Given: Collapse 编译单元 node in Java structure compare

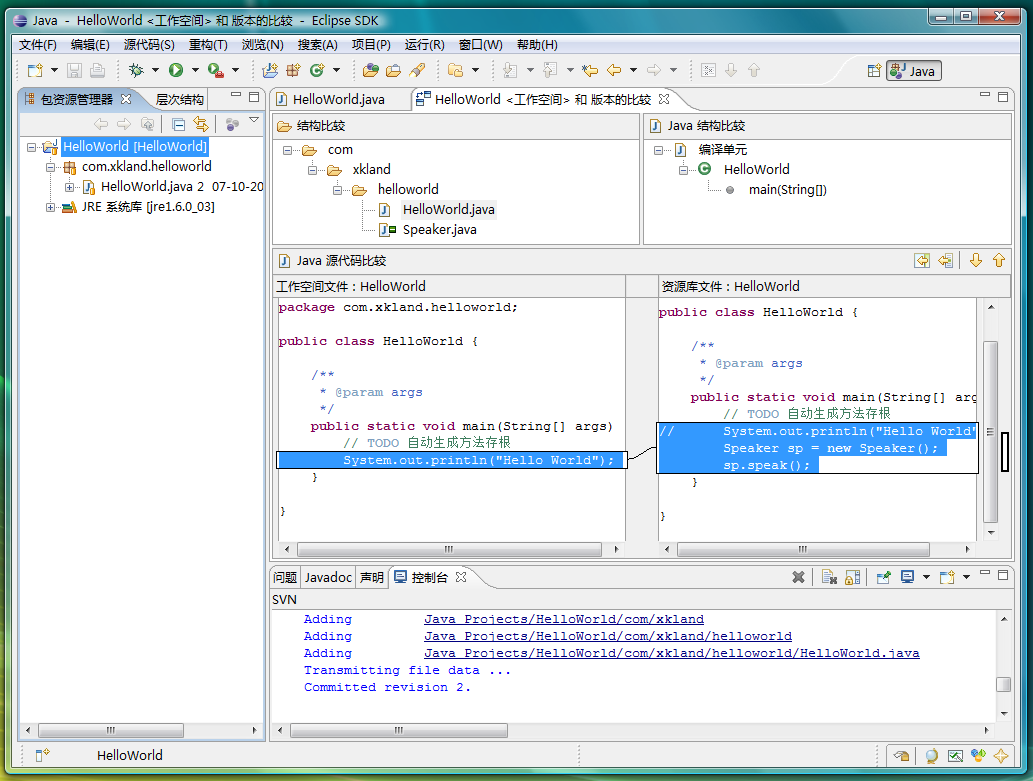Looking at the screenshot, I should pyautogui.click(x=658, y=150).
